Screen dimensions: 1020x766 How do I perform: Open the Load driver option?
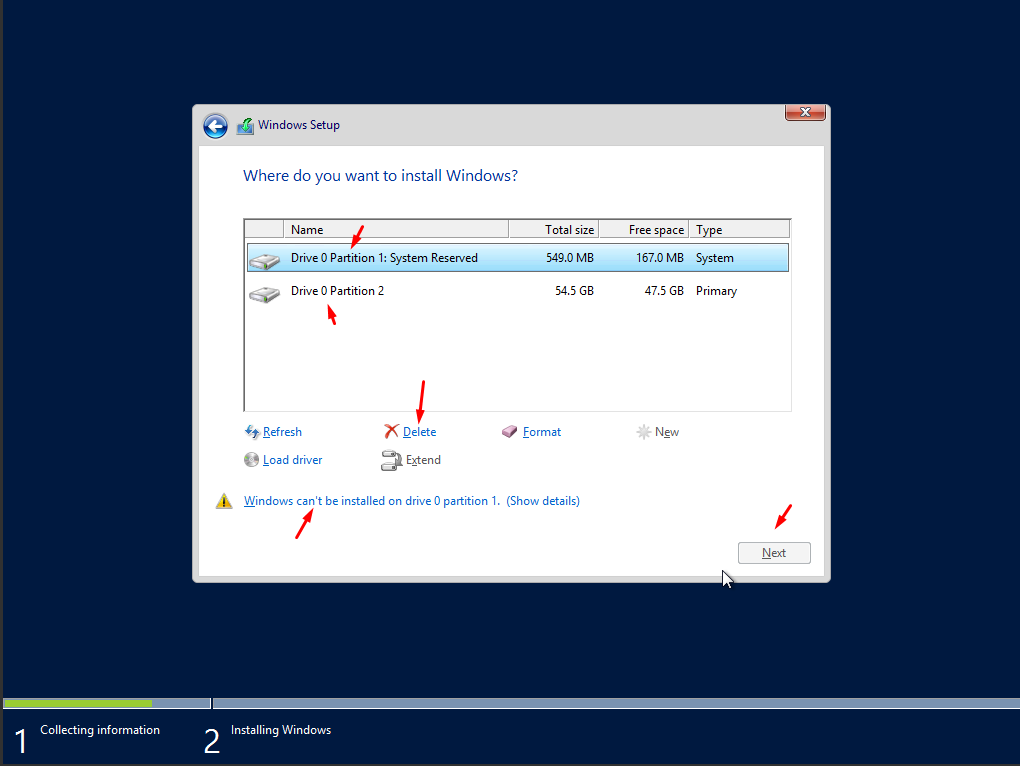[292, 460]
